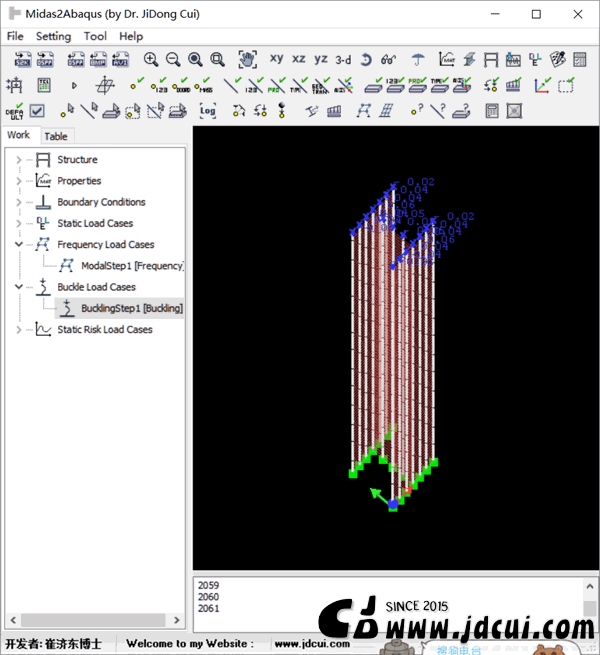
Task: Click the zoom out magnifier
Action: tap(173, 59)
